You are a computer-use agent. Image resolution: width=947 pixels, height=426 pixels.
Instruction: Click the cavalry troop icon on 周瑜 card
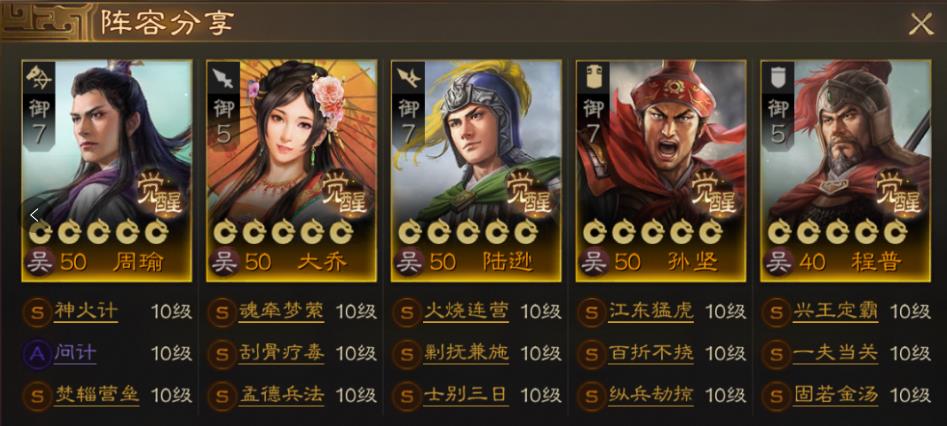point(39,77)
